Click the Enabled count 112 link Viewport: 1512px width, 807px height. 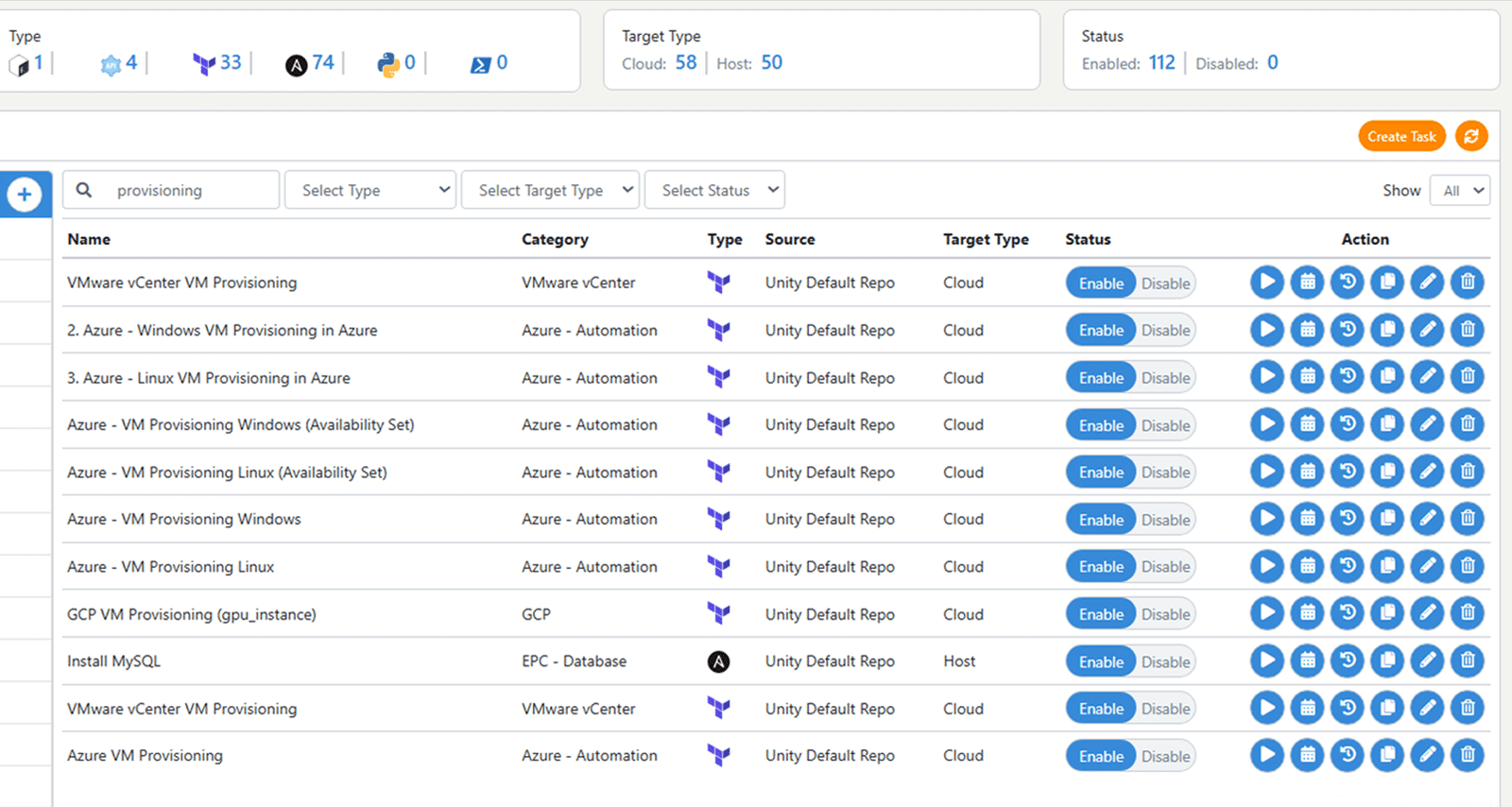coord(1161,63)
